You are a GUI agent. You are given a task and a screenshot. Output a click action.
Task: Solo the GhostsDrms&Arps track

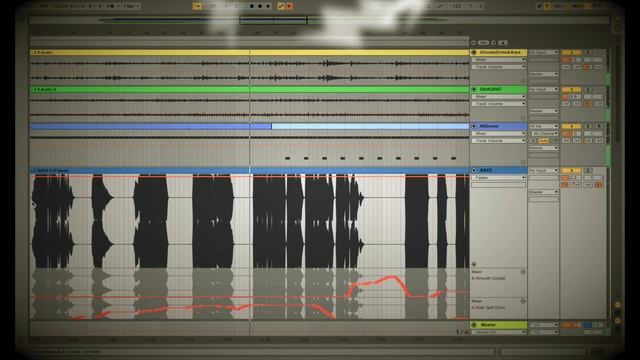pos(588,53)
